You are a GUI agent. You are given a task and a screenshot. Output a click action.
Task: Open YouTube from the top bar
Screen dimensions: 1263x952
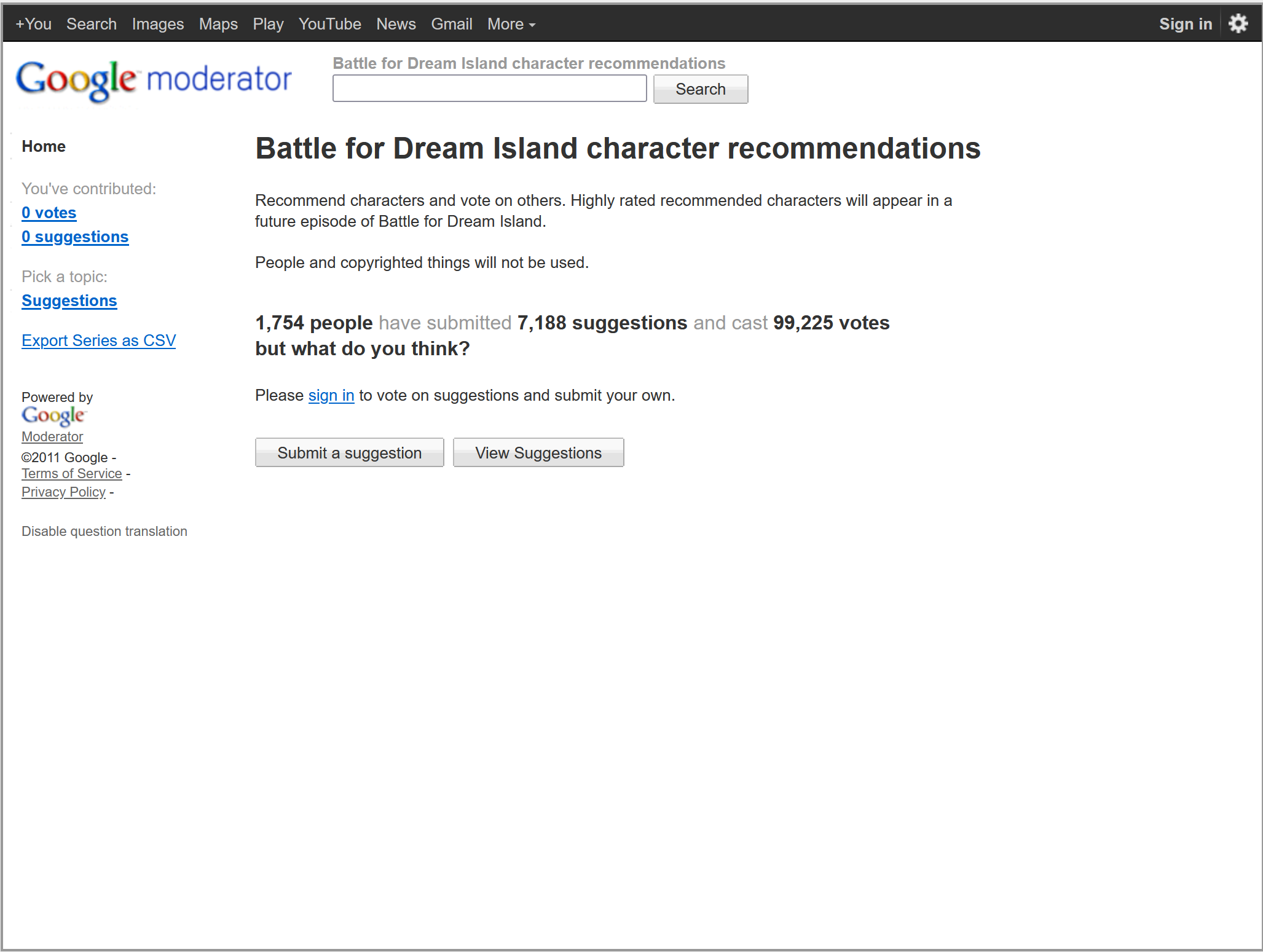coord(329,24)
